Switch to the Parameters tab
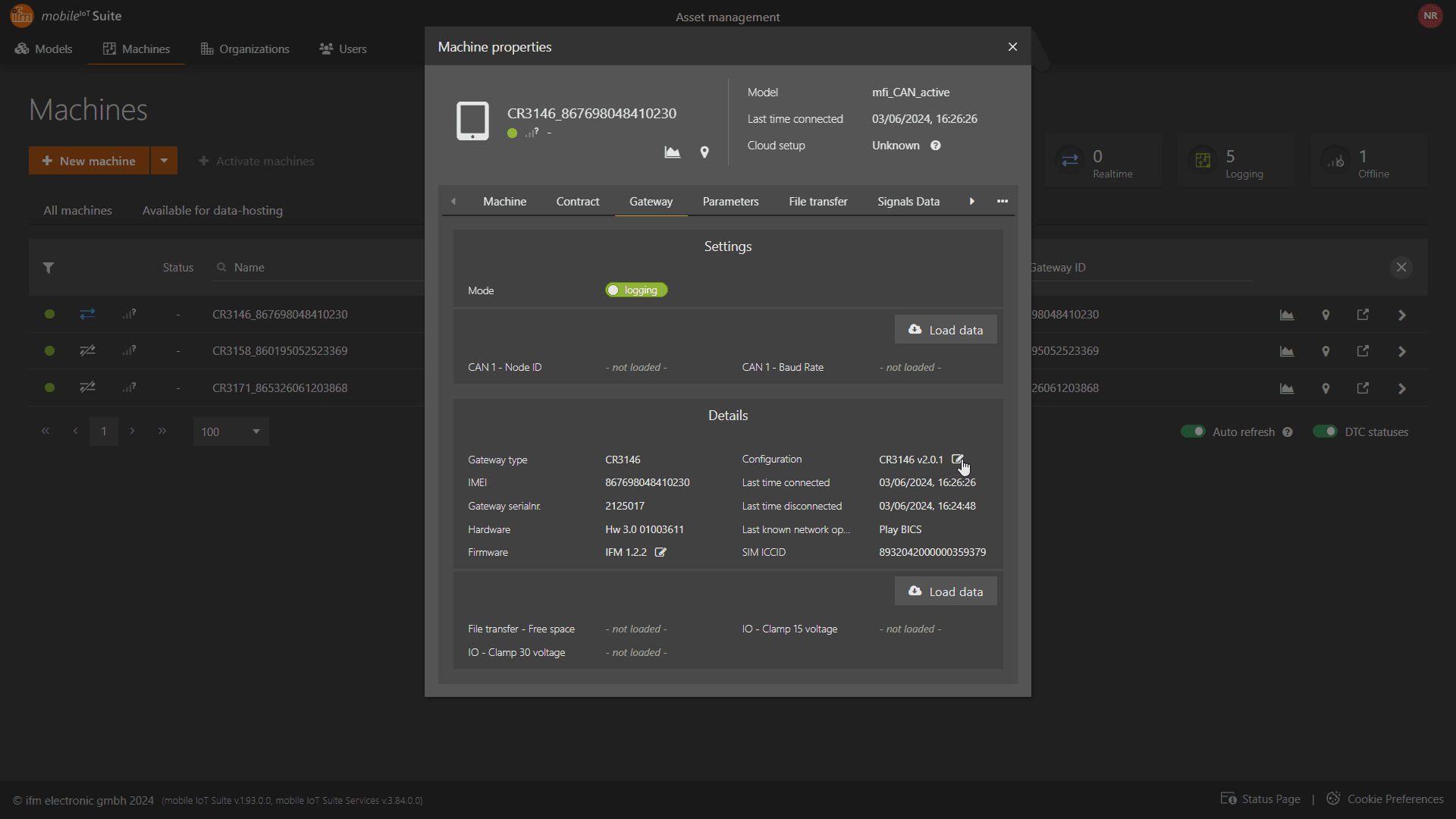The image size is (1456, 819). pos(730,201)
